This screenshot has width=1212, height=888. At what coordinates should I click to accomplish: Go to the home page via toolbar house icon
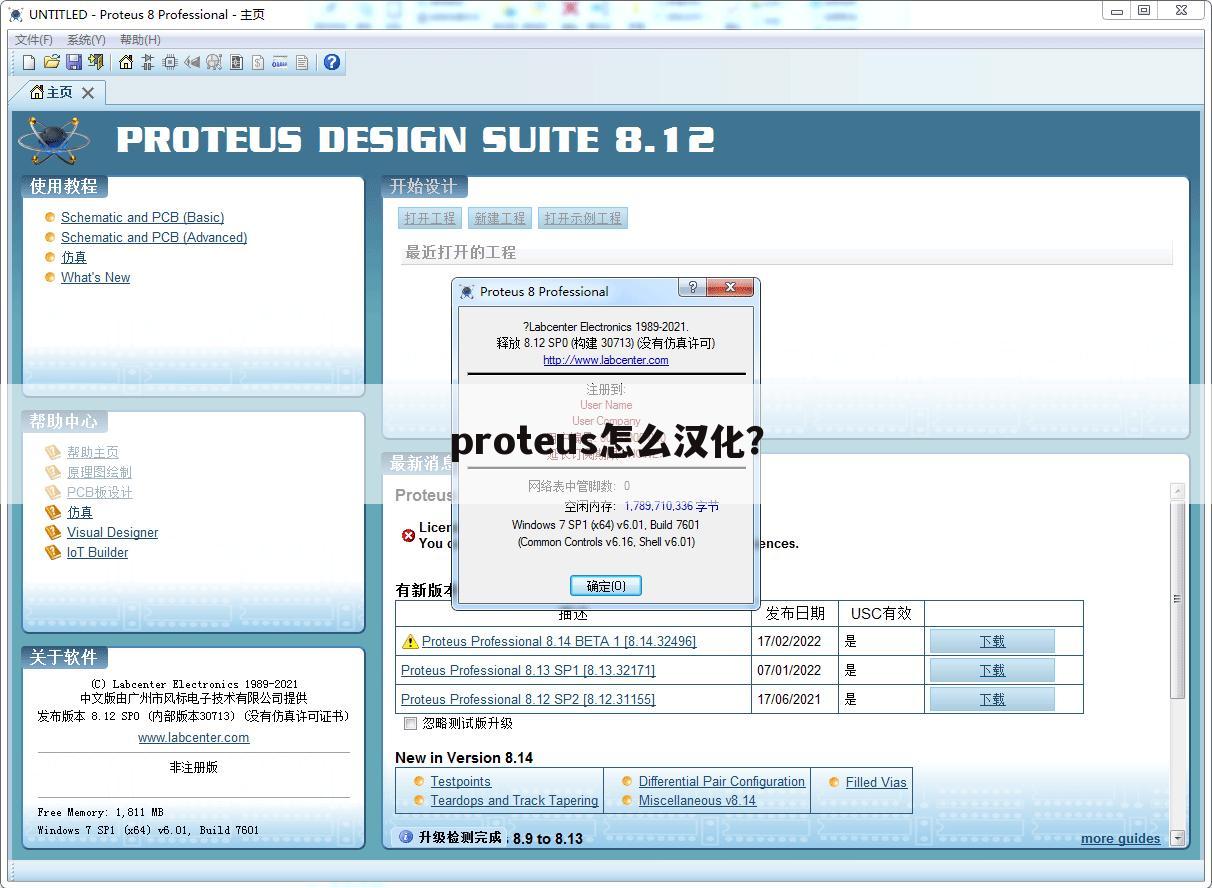pos(126,62)
